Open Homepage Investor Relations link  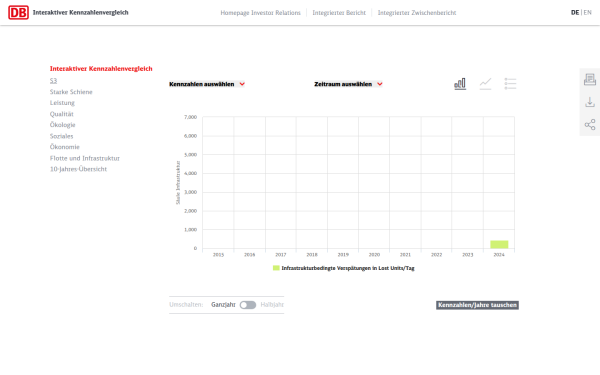pos(260,13)
